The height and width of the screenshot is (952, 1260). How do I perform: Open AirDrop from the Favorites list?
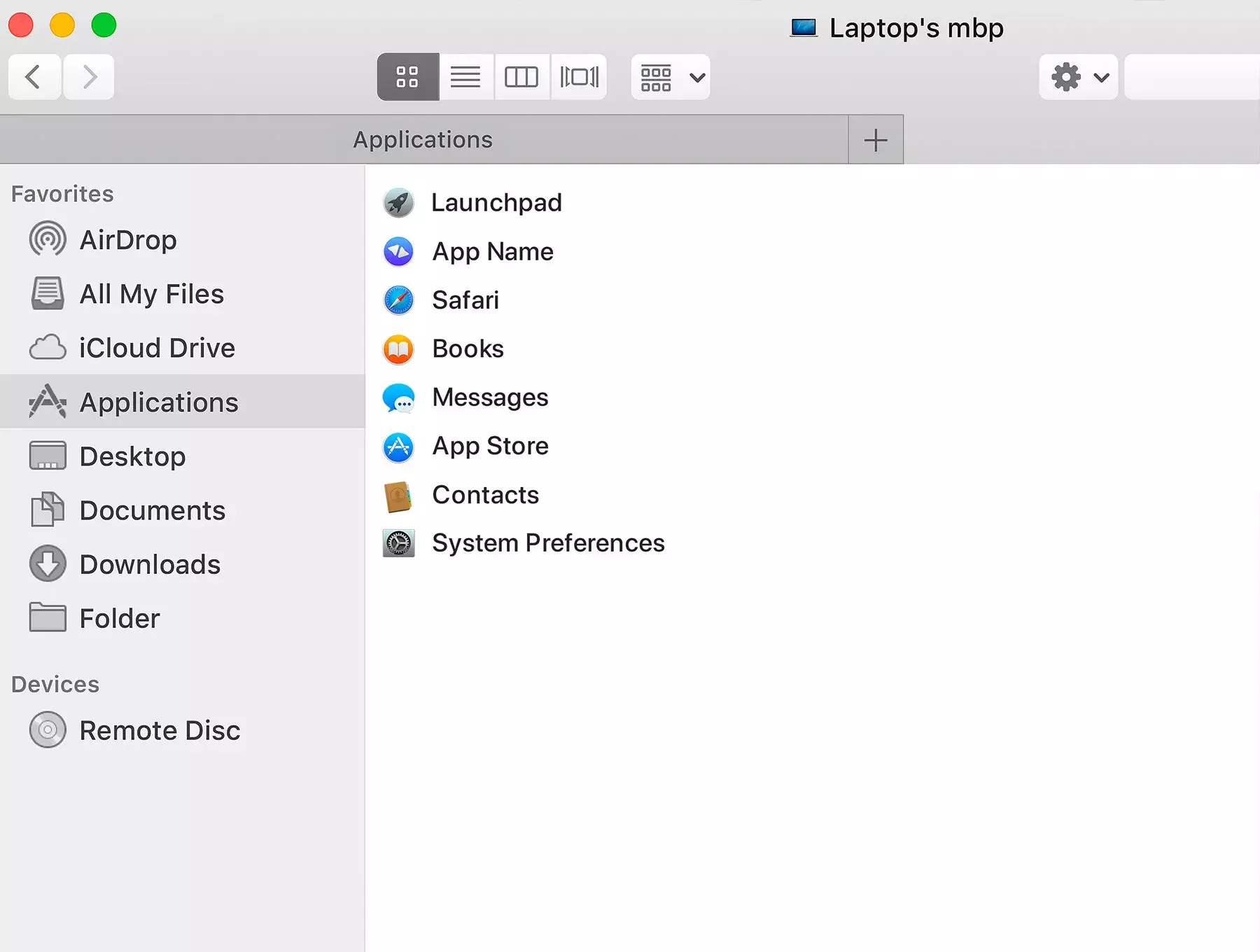183,239
